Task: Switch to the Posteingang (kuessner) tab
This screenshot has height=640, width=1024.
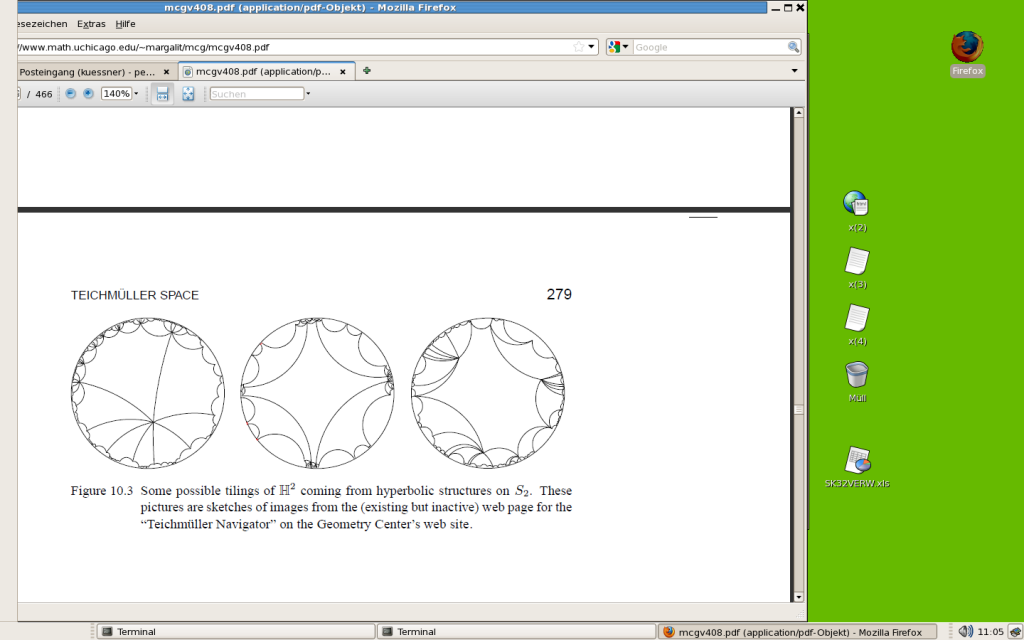Action: point(88,72)
